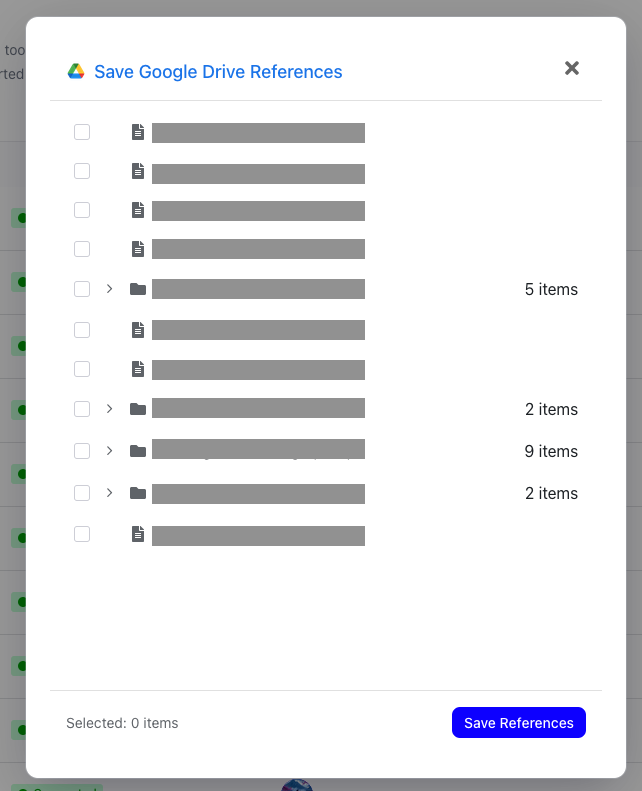Viewport: 642px width, 791px height.
Task: Click the folder icon with 9 items
Action: coord(138,451)
